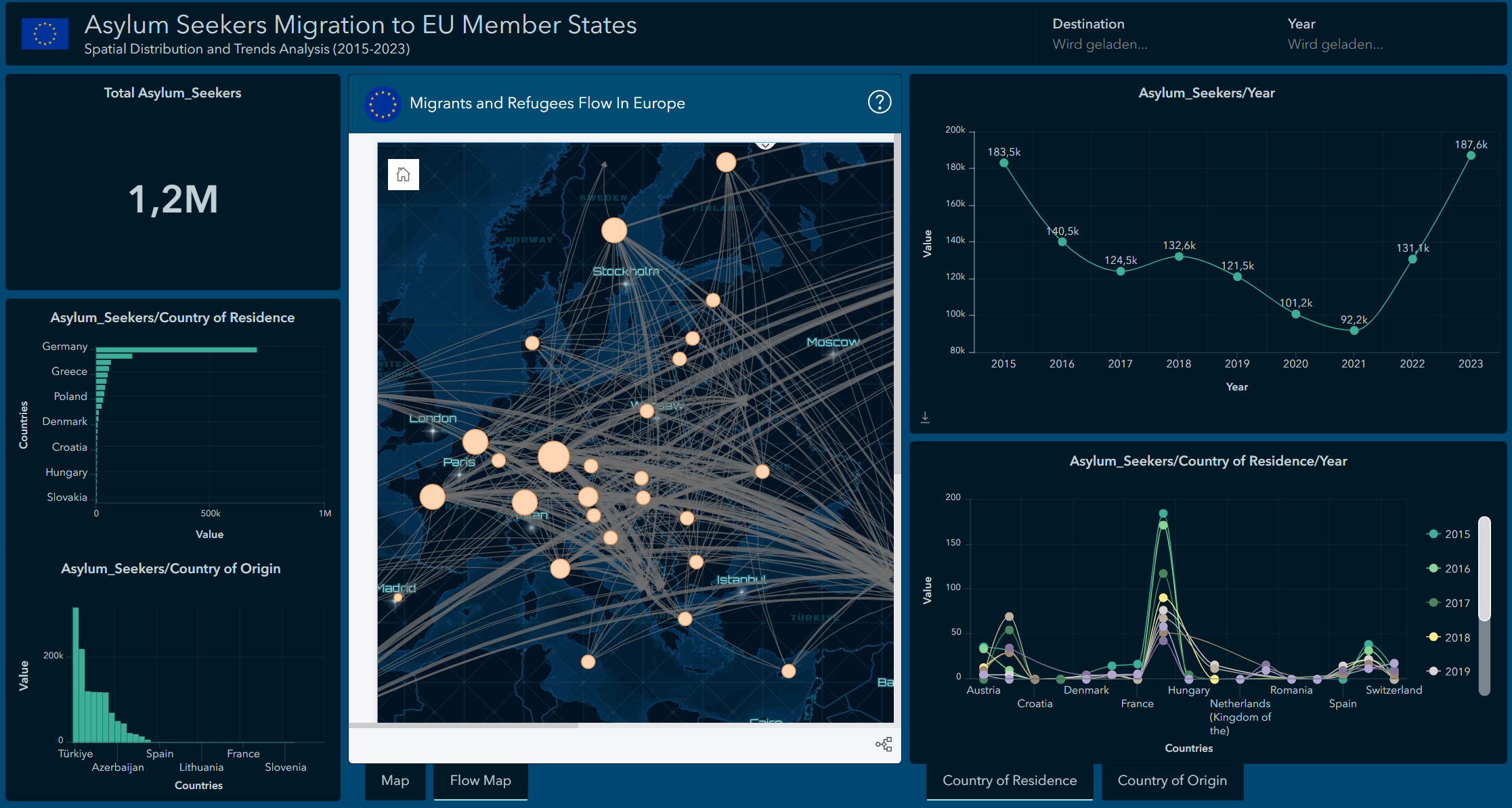Select the Country of Origin tab
The width and height of the screenshot is (1512, 808).
click(x=1172, y=781)
